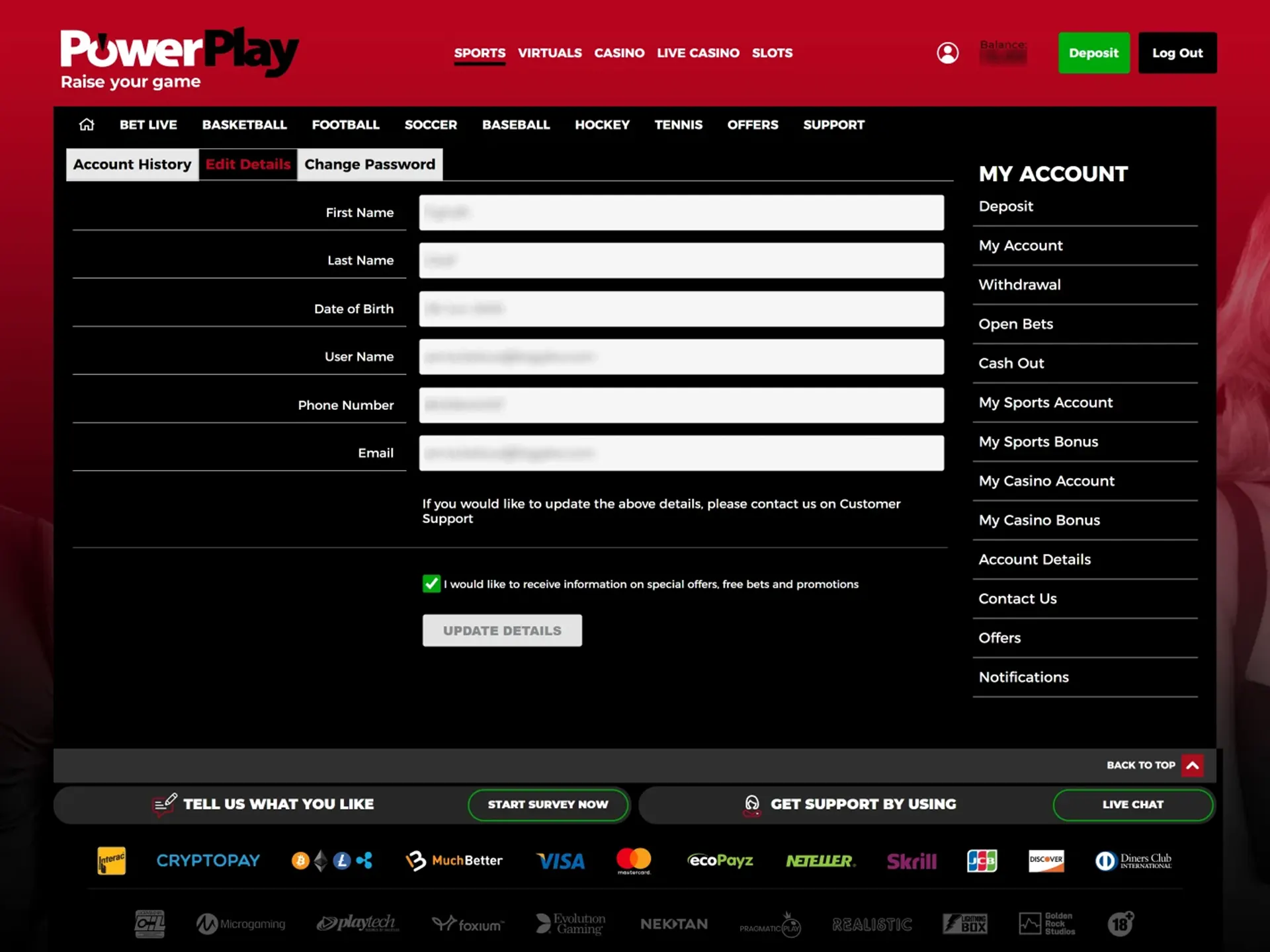Click the Email input field

pyautogui.click(x=681, y=453)
